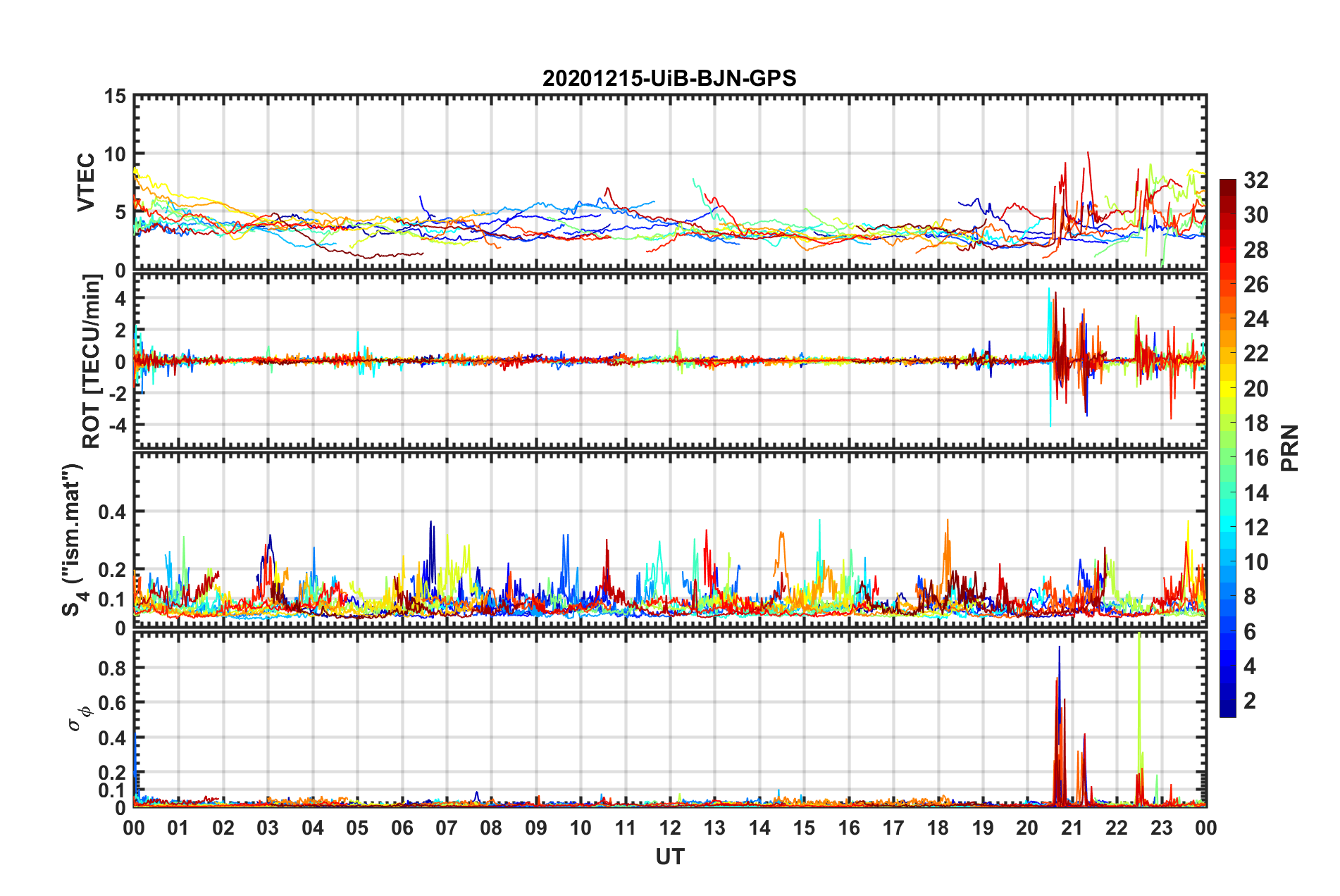
Task: Select the "UT" x-axis label
Action: pos(670,857)
